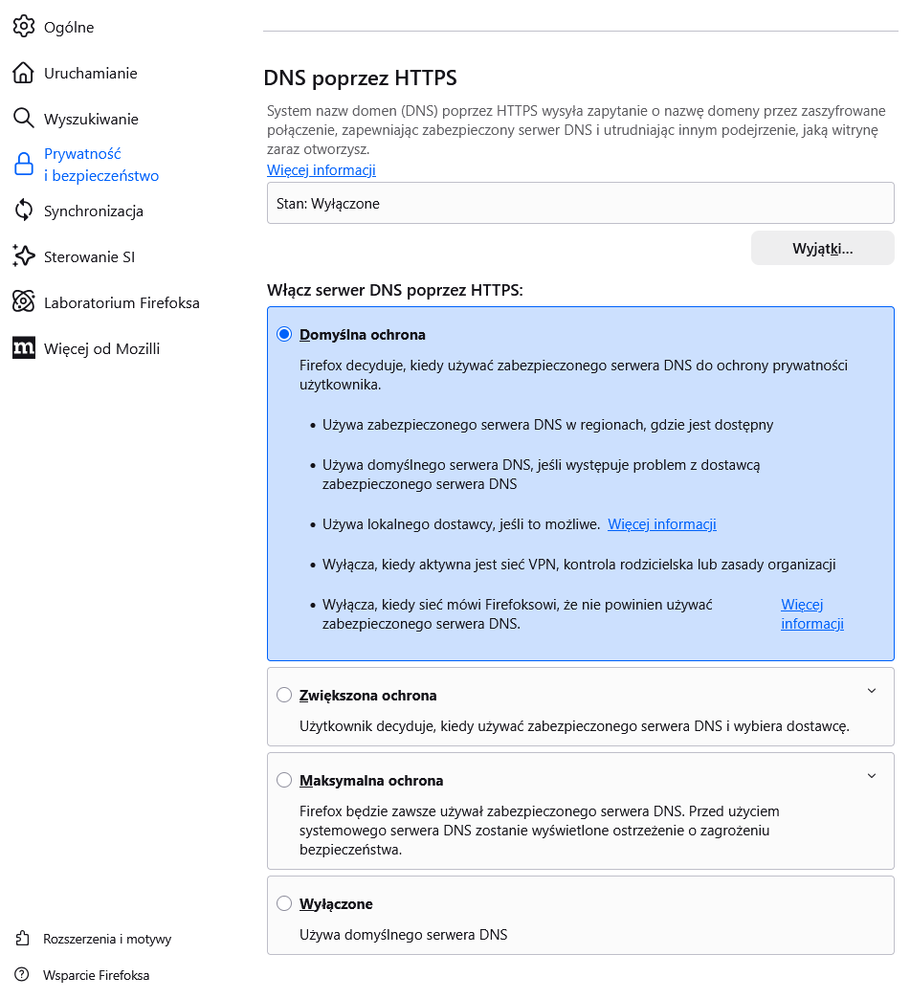Click the Sterowanie SI sparkle icon
Screen dimensions: 910x999
[24, 256]
